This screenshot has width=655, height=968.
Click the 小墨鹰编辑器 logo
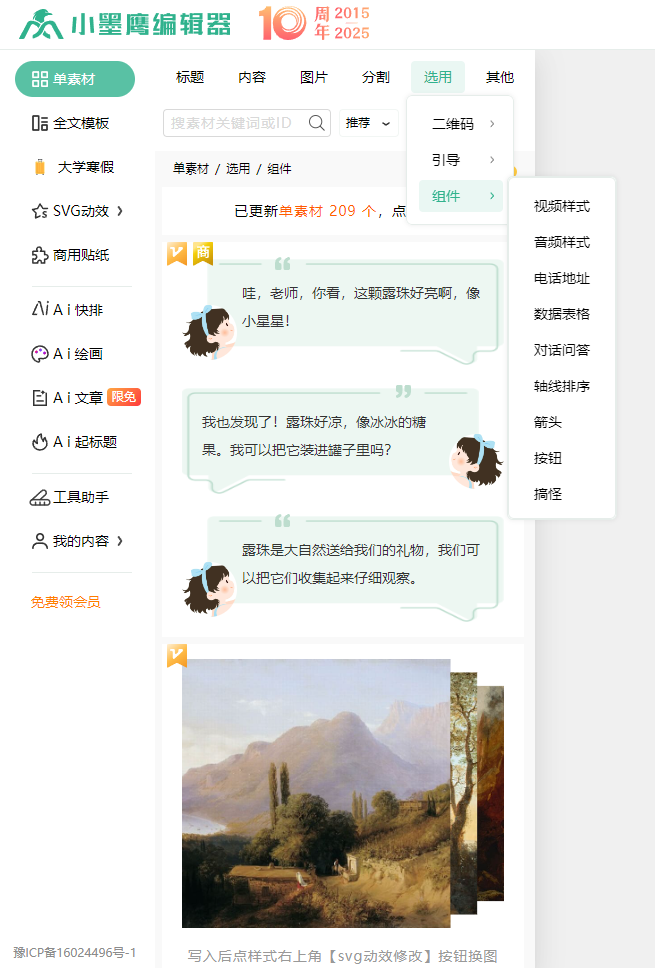(x=125, y=24)
